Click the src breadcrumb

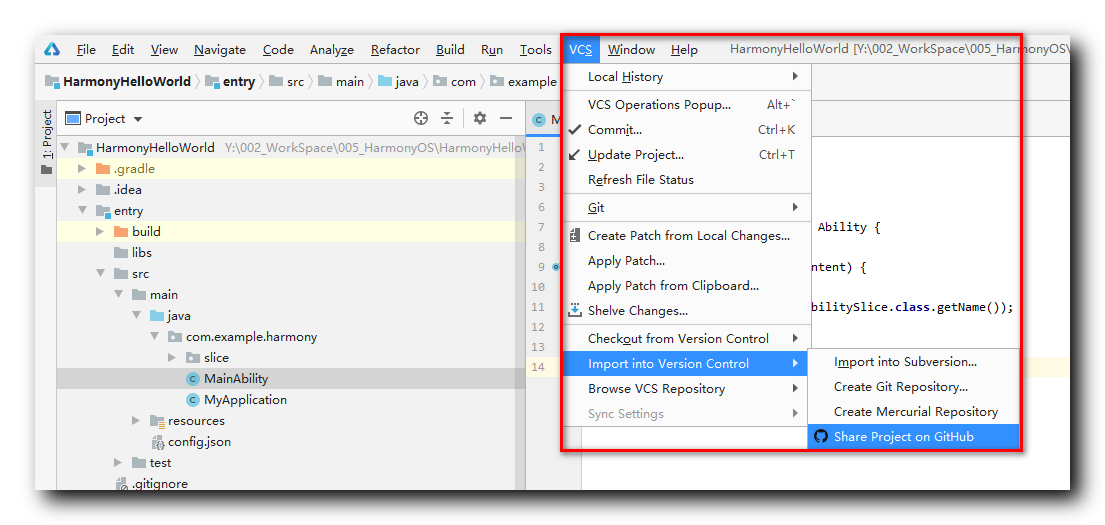pos(287,82)
